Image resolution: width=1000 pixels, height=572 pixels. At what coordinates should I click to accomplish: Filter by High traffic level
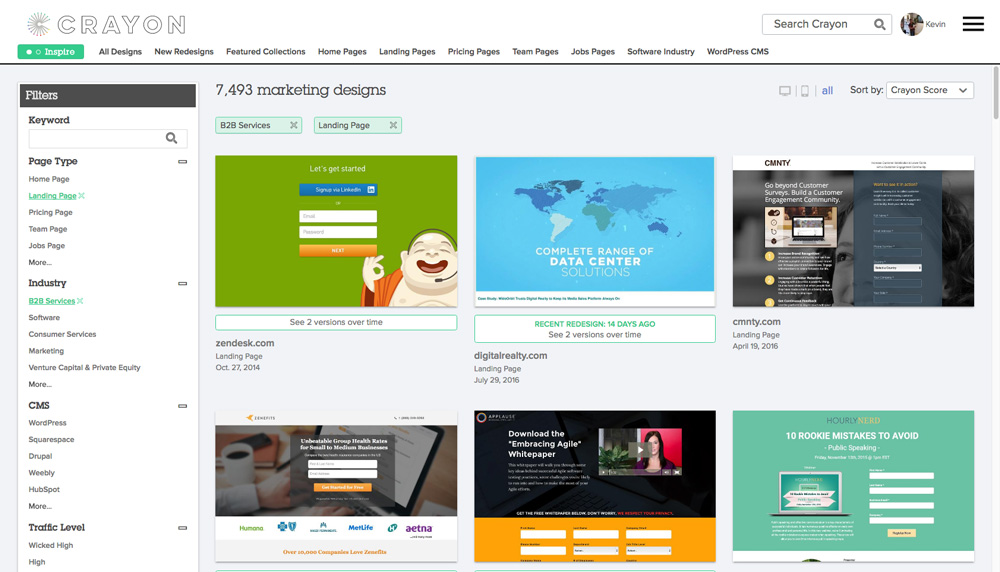[x=37, y=562]
